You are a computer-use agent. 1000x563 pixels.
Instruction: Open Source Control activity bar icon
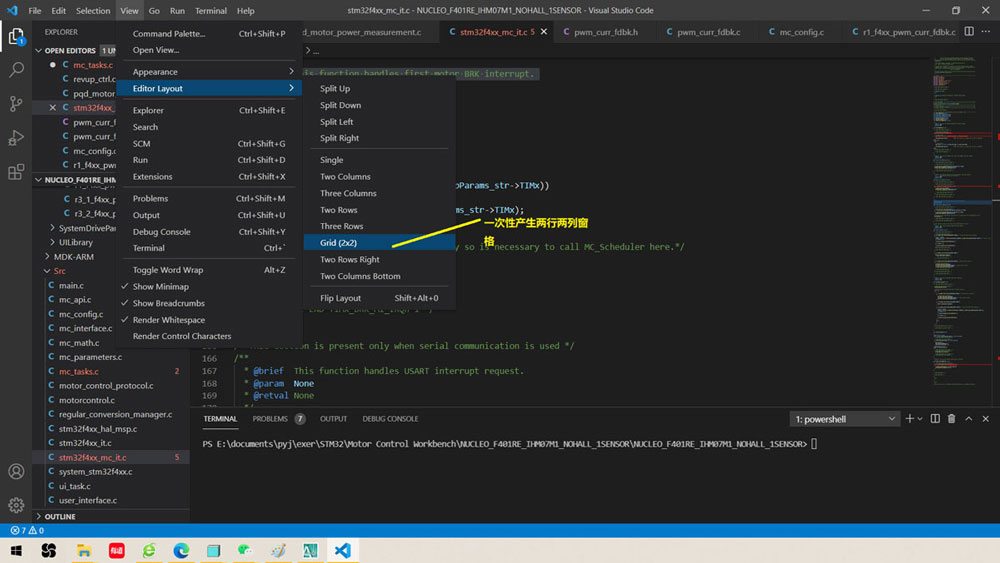[16, 104]
